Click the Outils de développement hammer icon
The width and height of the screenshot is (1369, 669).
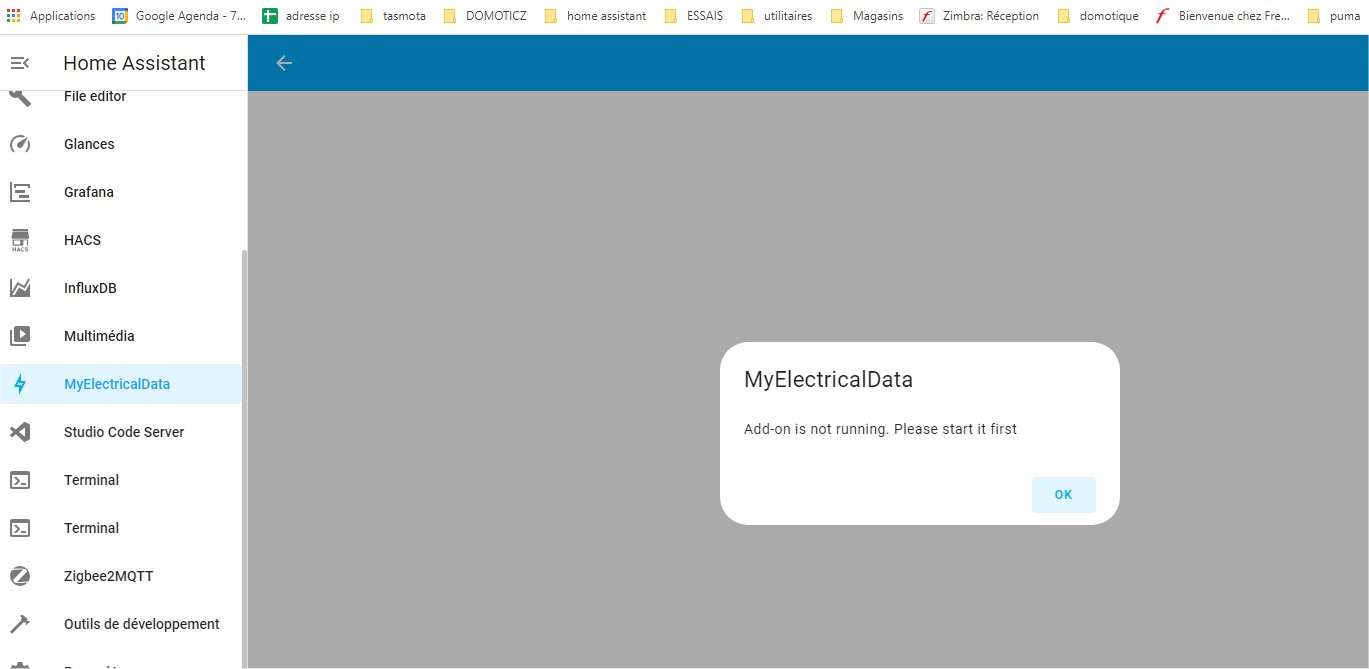click(20, 624)
